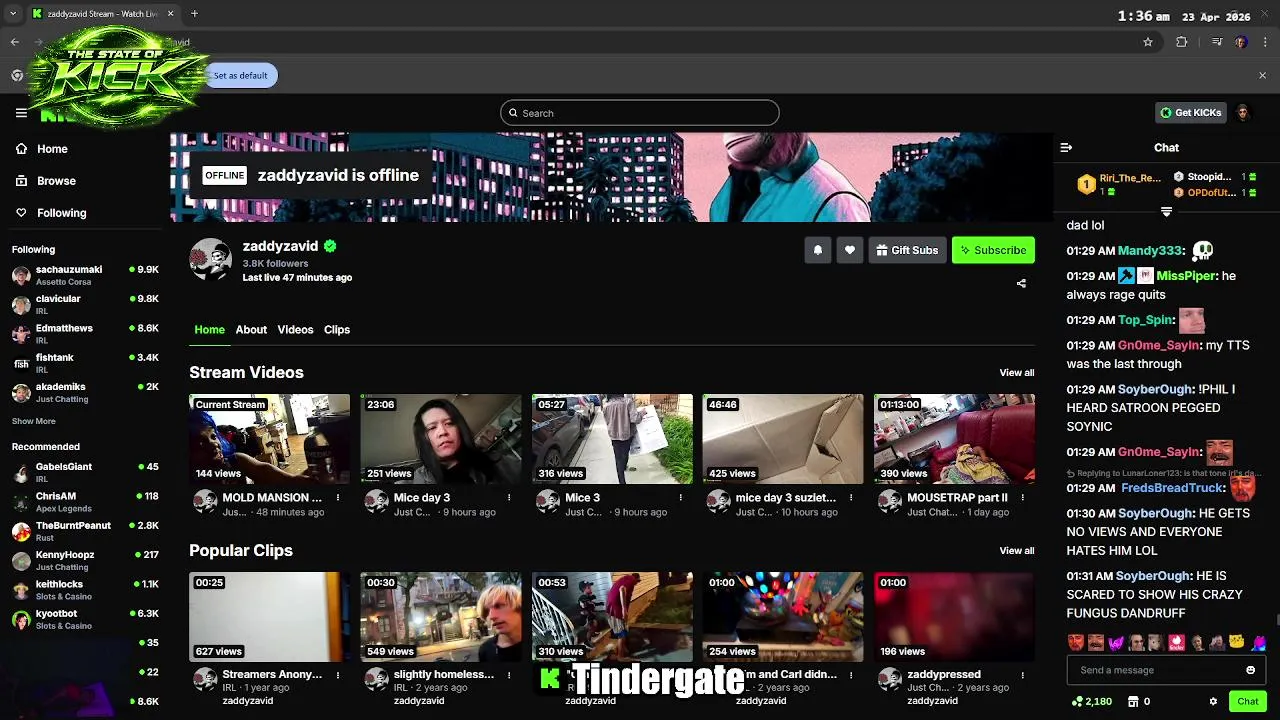
Task: Open sachauzumaki followed channel
Action: [85, 275]
